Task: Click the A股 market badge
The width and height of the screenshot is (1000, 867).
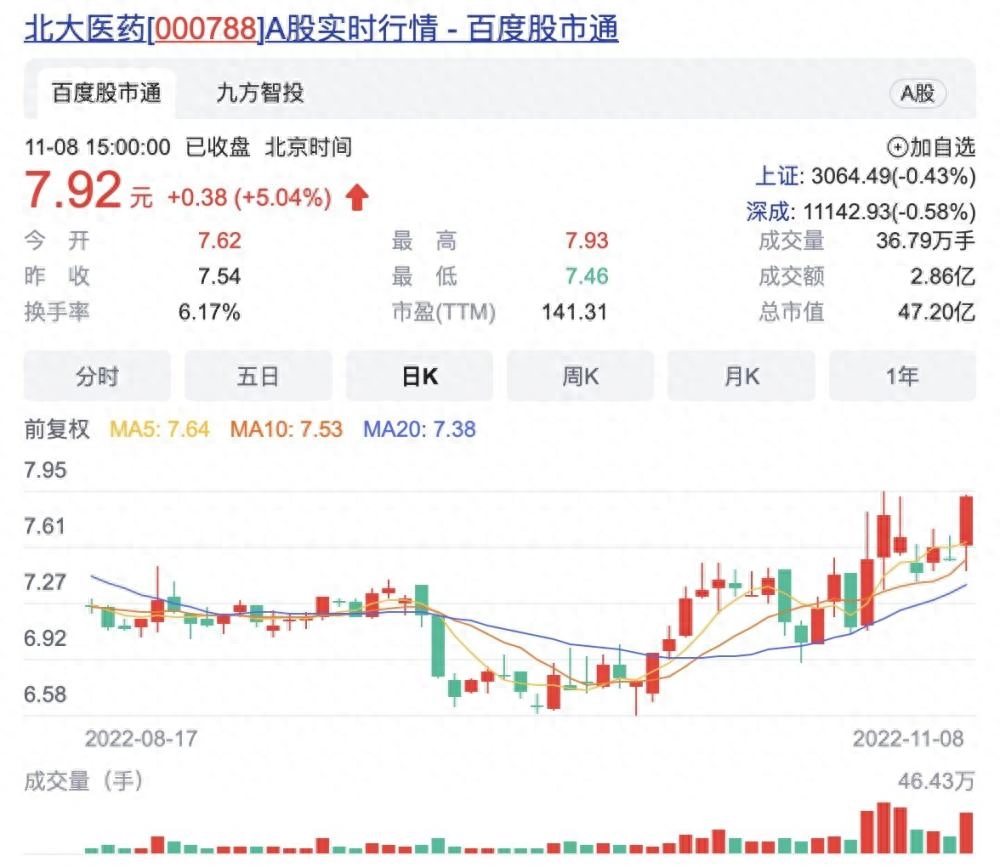Action: pyautogui.click(x=917, y=93)
